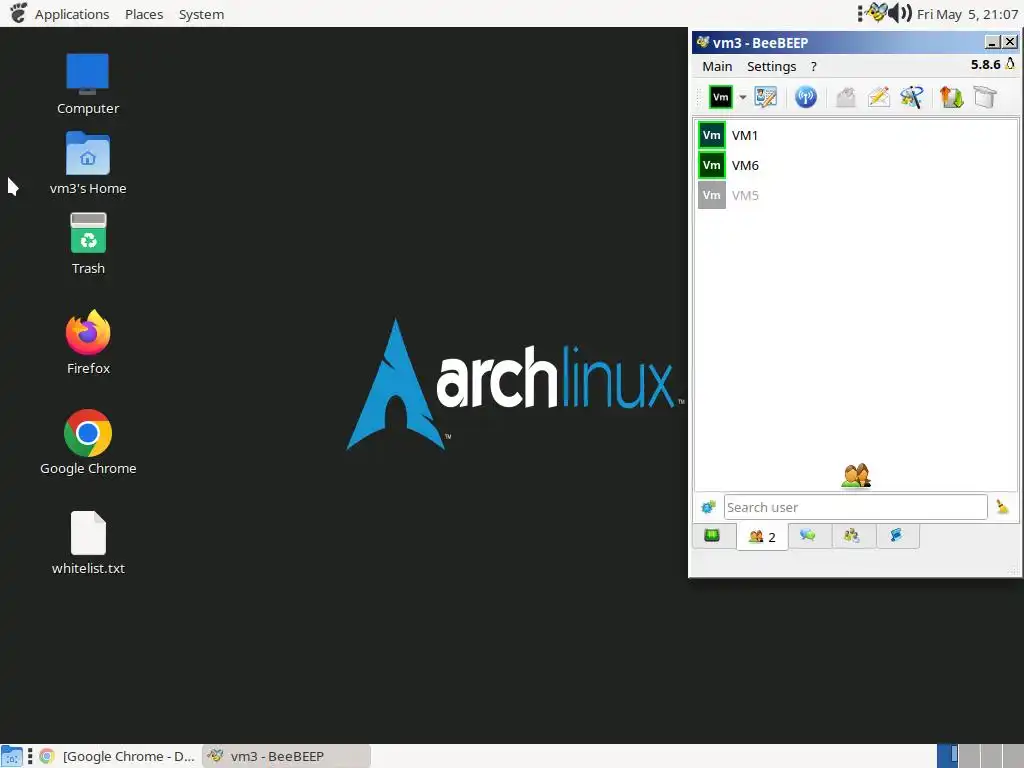Open the Settings menu in BeeBEEP

[771, 67]
